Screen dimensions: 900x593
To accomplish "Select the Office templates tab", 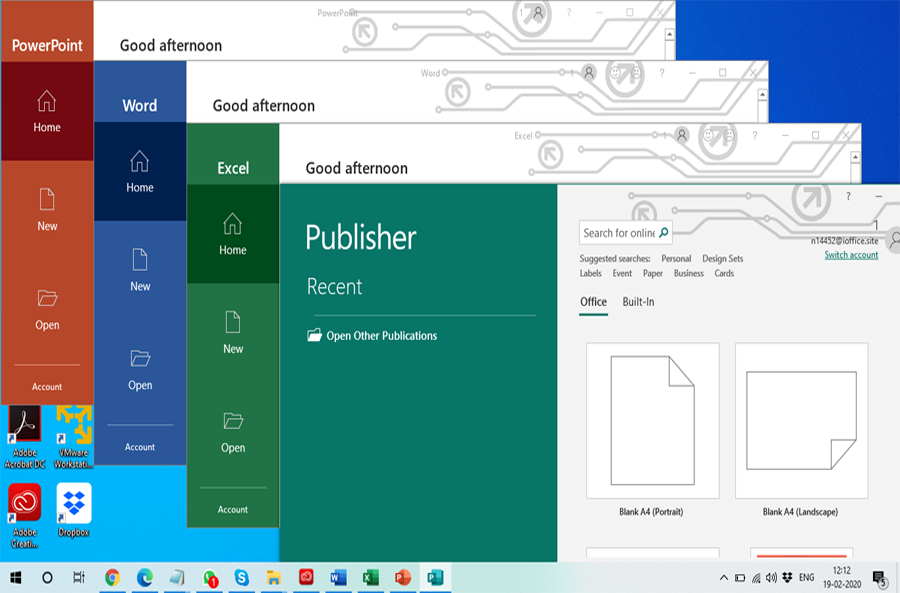I will pyautogui.click(x=593, y=302).
